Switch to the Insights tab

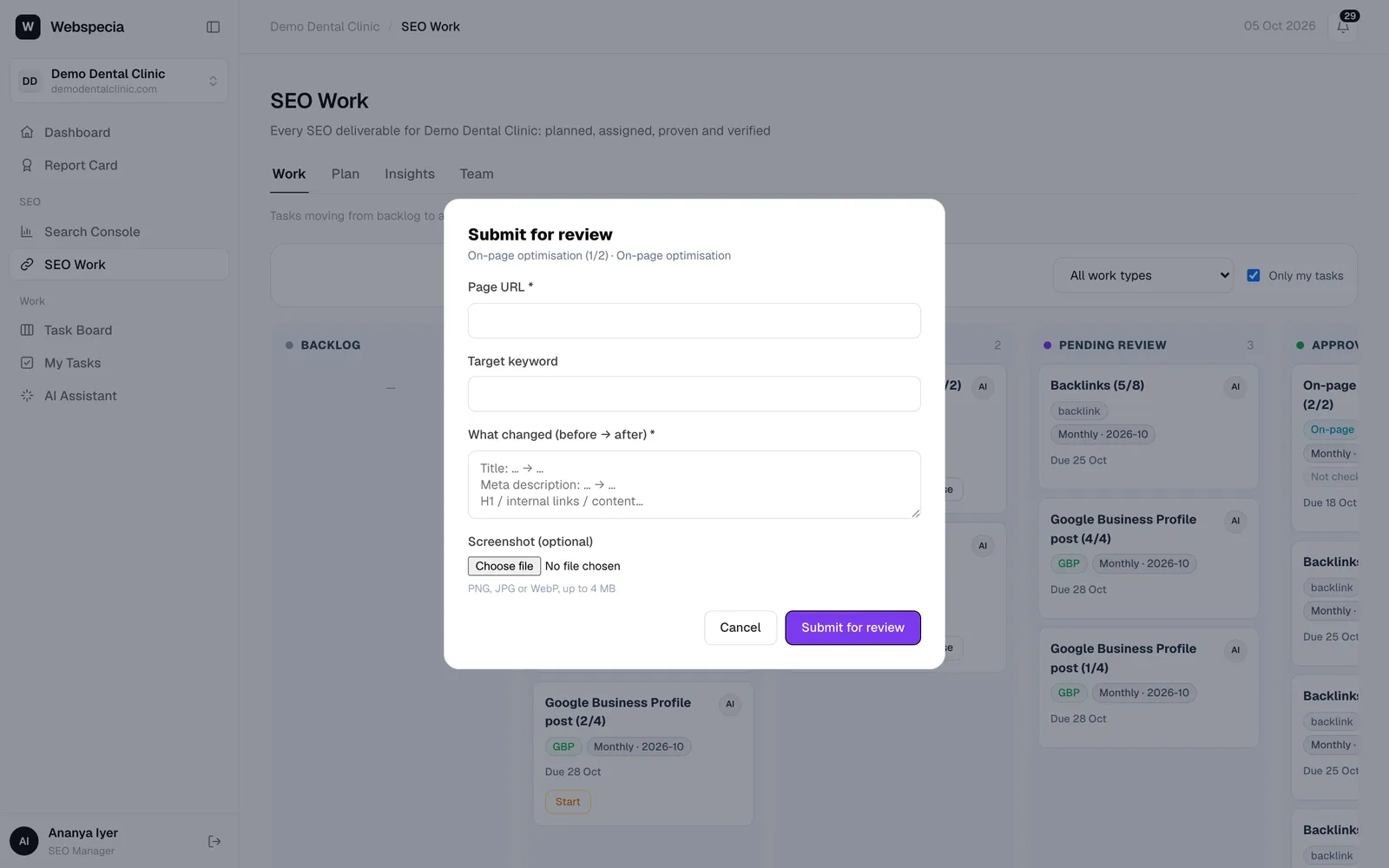coord(410,174)
